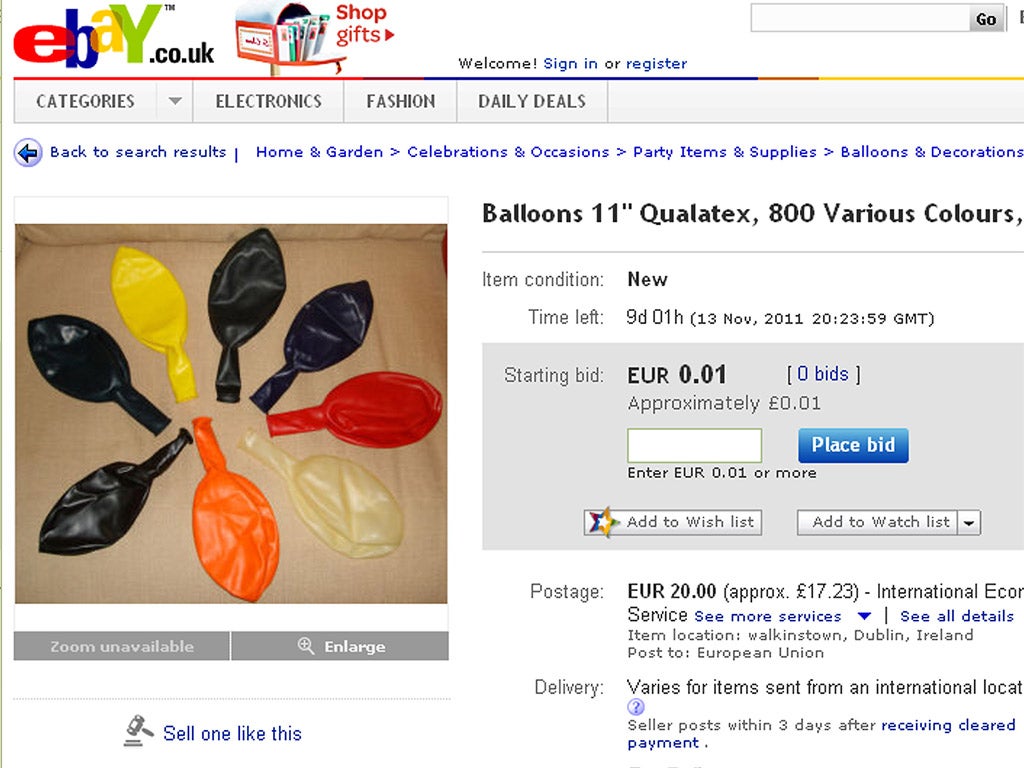Image resolution: width=1024 pixels, height=768 pixels.
Task: Click the See all details link
Action: (x=956, y=616)
